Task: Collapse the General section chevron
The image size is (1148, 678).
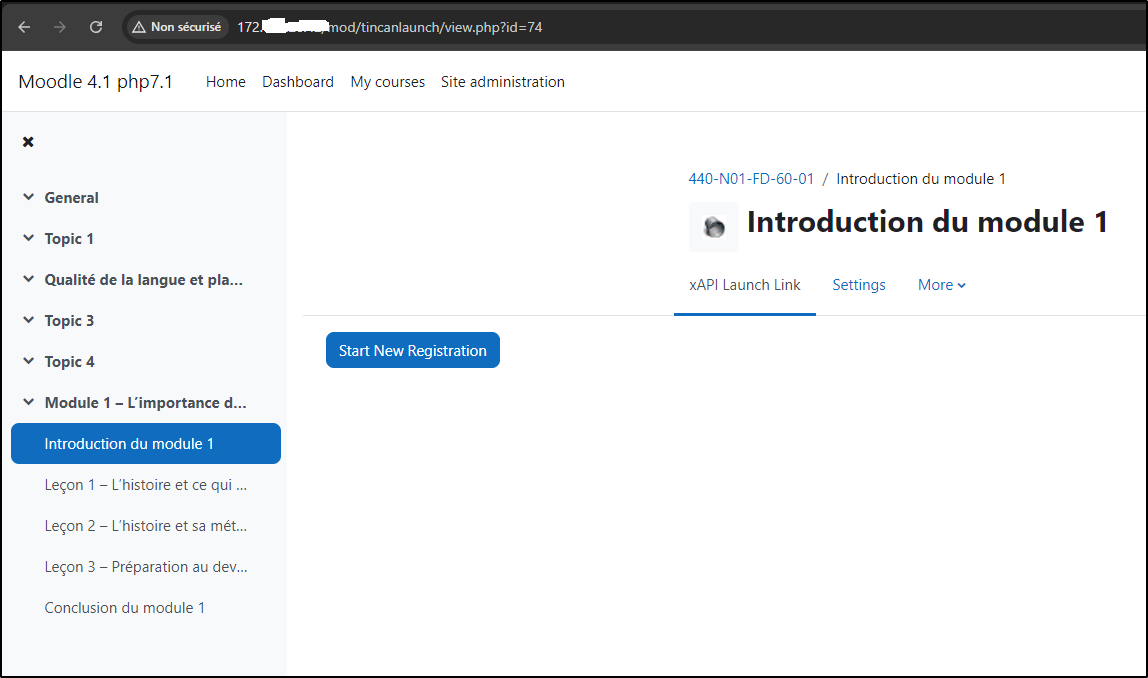Action: (x=28, y=198)
